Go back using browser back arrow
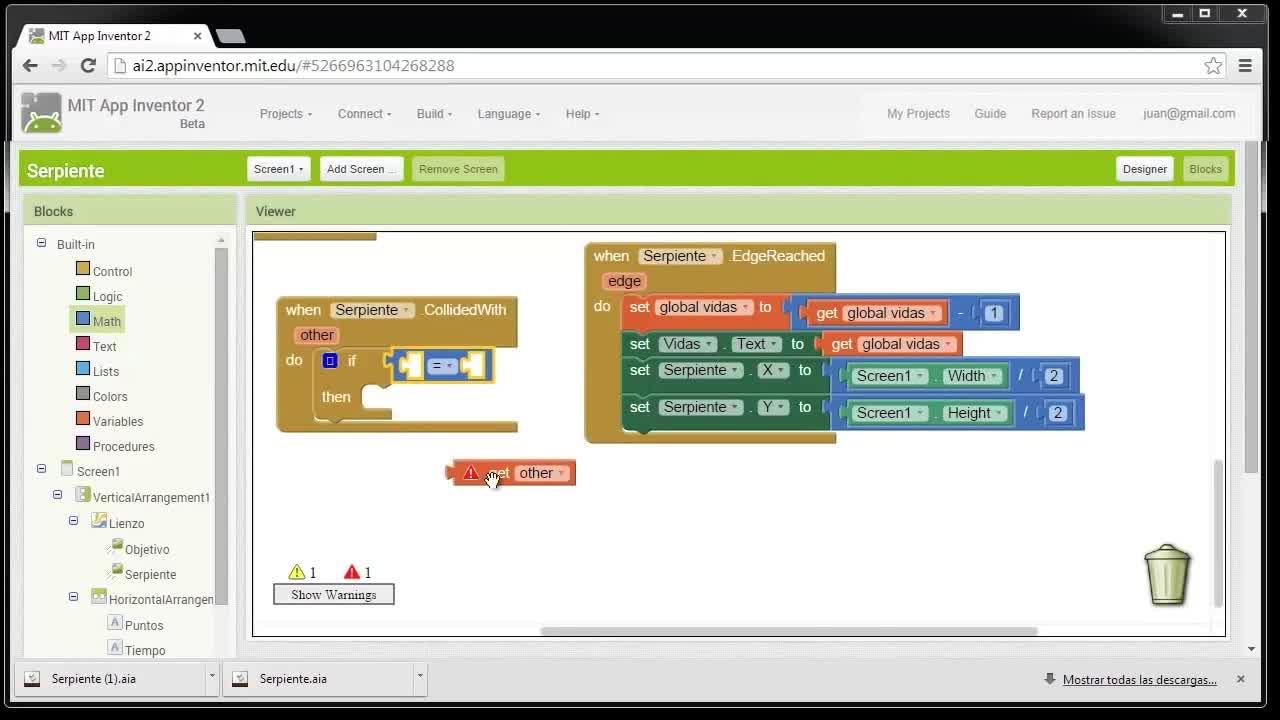This screenshot has width=1280, height=720. (x=30, y=65)
